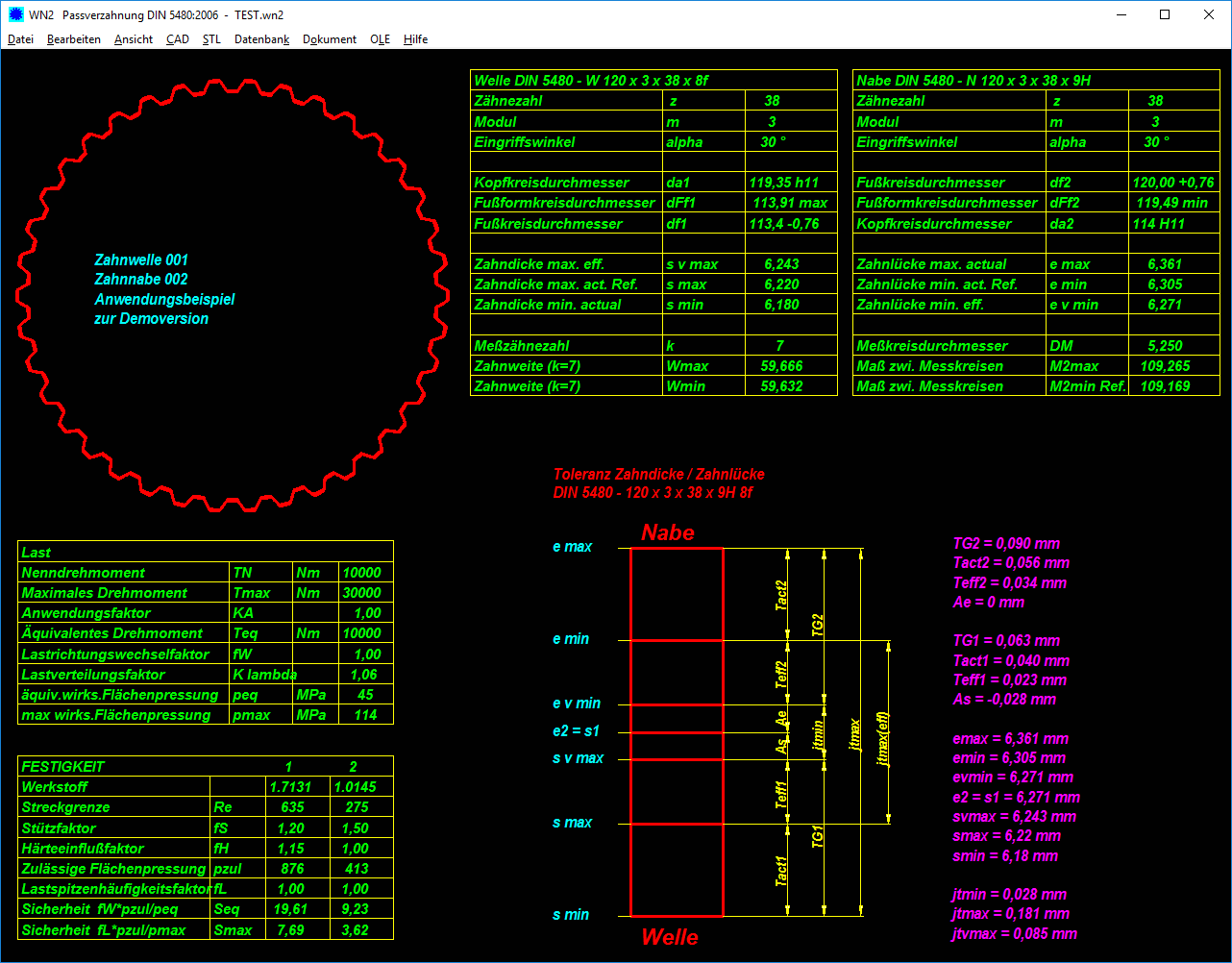1232x963 pixels.
Task: Click the WN2 application icon in title bar
Action: click(14, 14)
